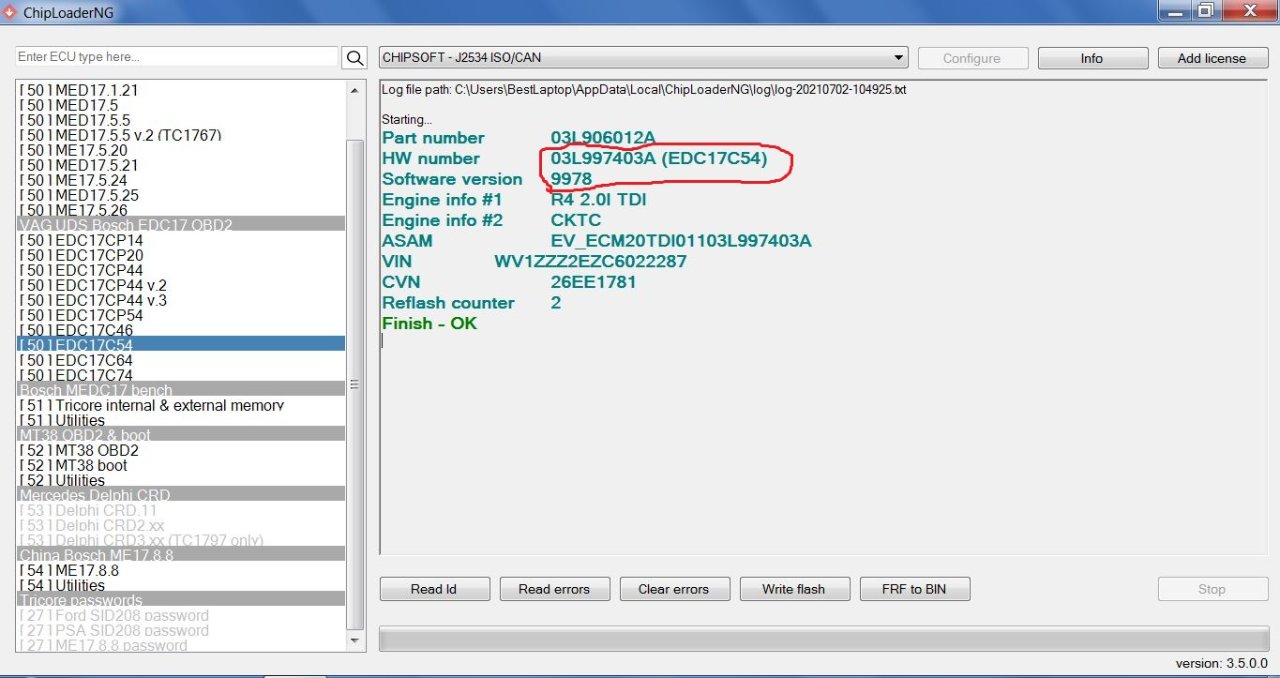Click the ChipLoaderNG title bar logo
Viewport: 1280px width, 678px height.
point(11,11)
